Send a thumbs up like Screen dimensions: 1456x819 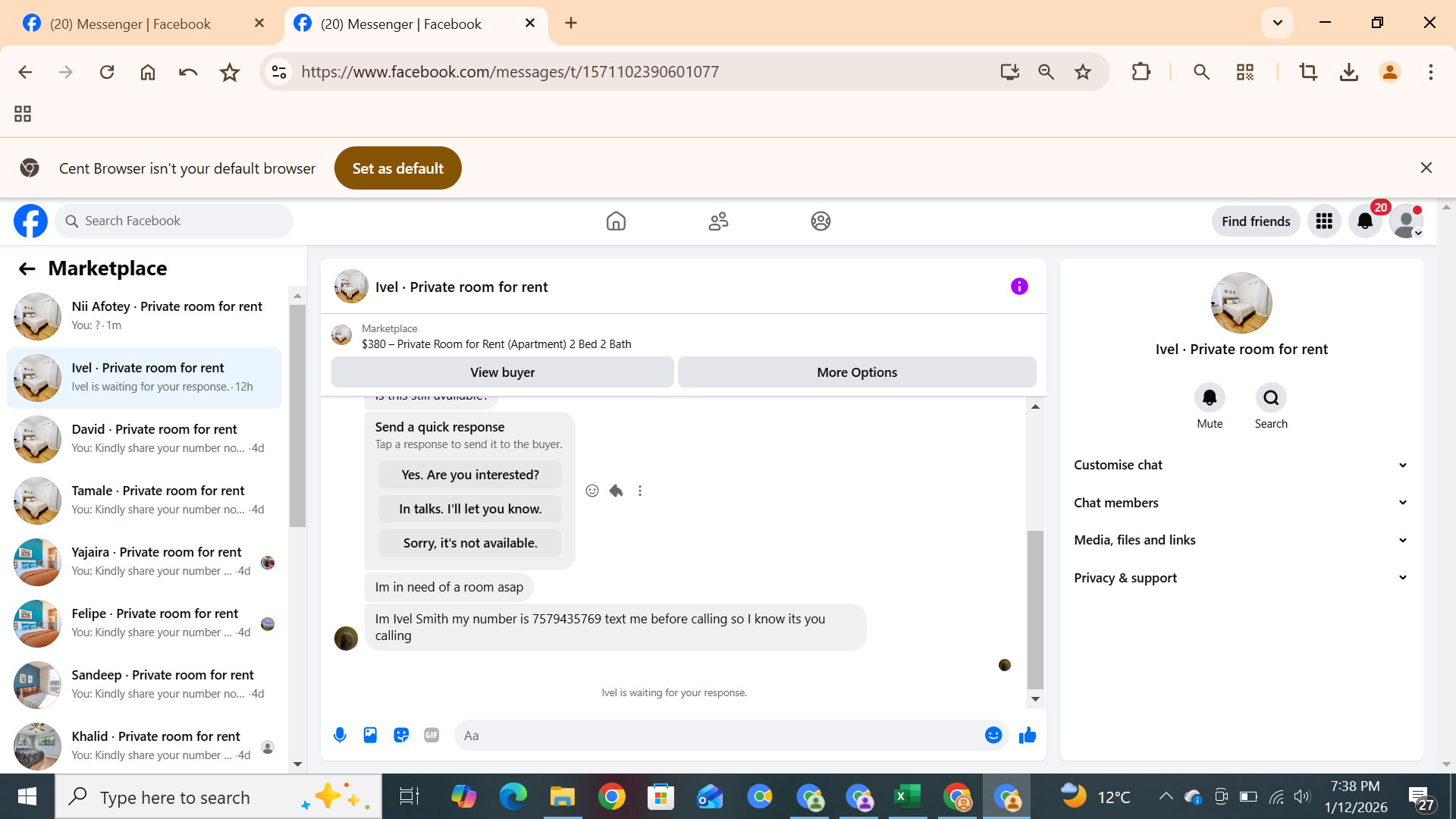tap(1028, 735)
